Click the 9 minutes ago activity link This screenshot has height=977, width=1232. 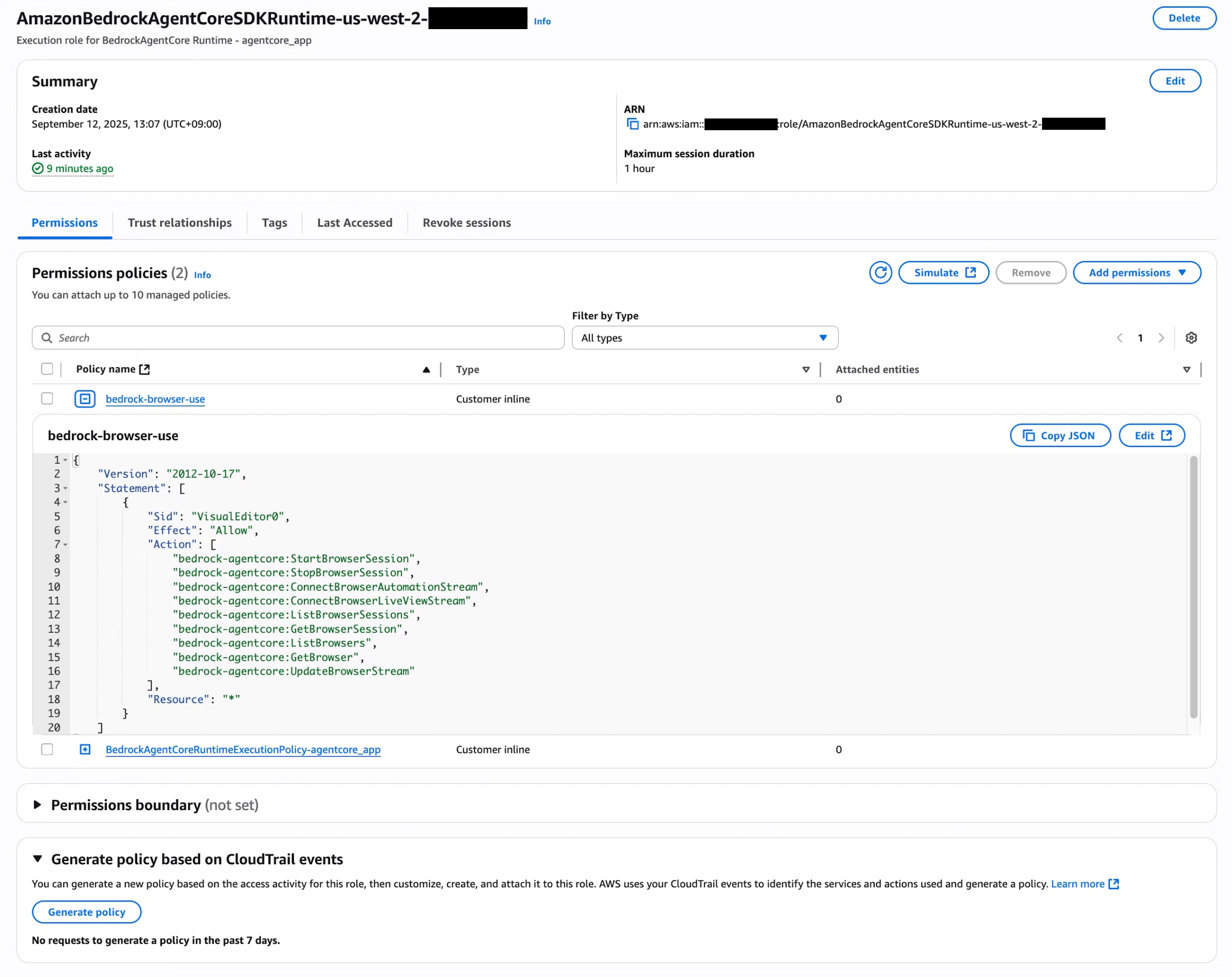tap(80, 169)
